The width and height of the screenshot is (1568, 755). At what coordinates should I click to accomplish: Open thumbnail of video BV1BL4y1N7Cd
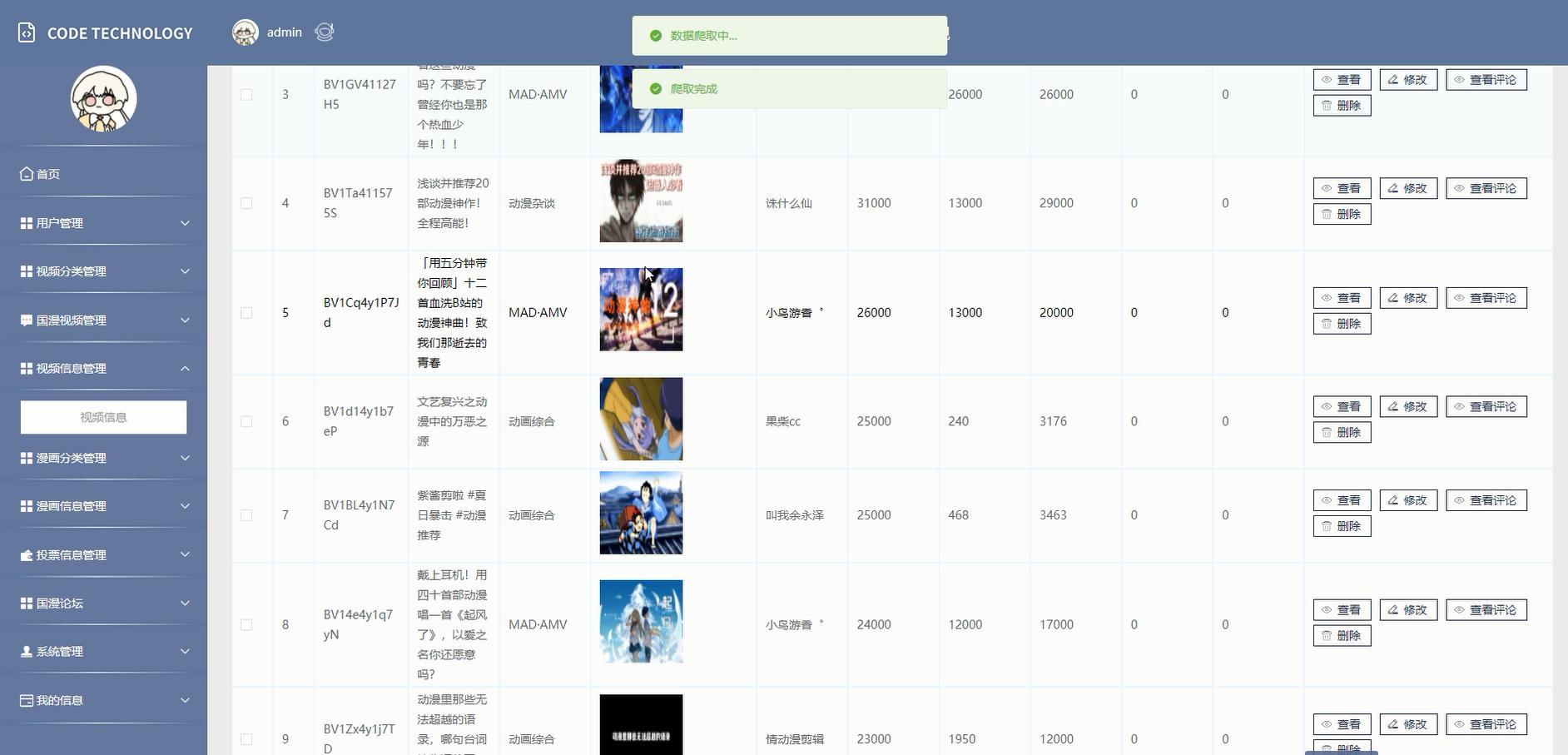(x=641, y=513)
